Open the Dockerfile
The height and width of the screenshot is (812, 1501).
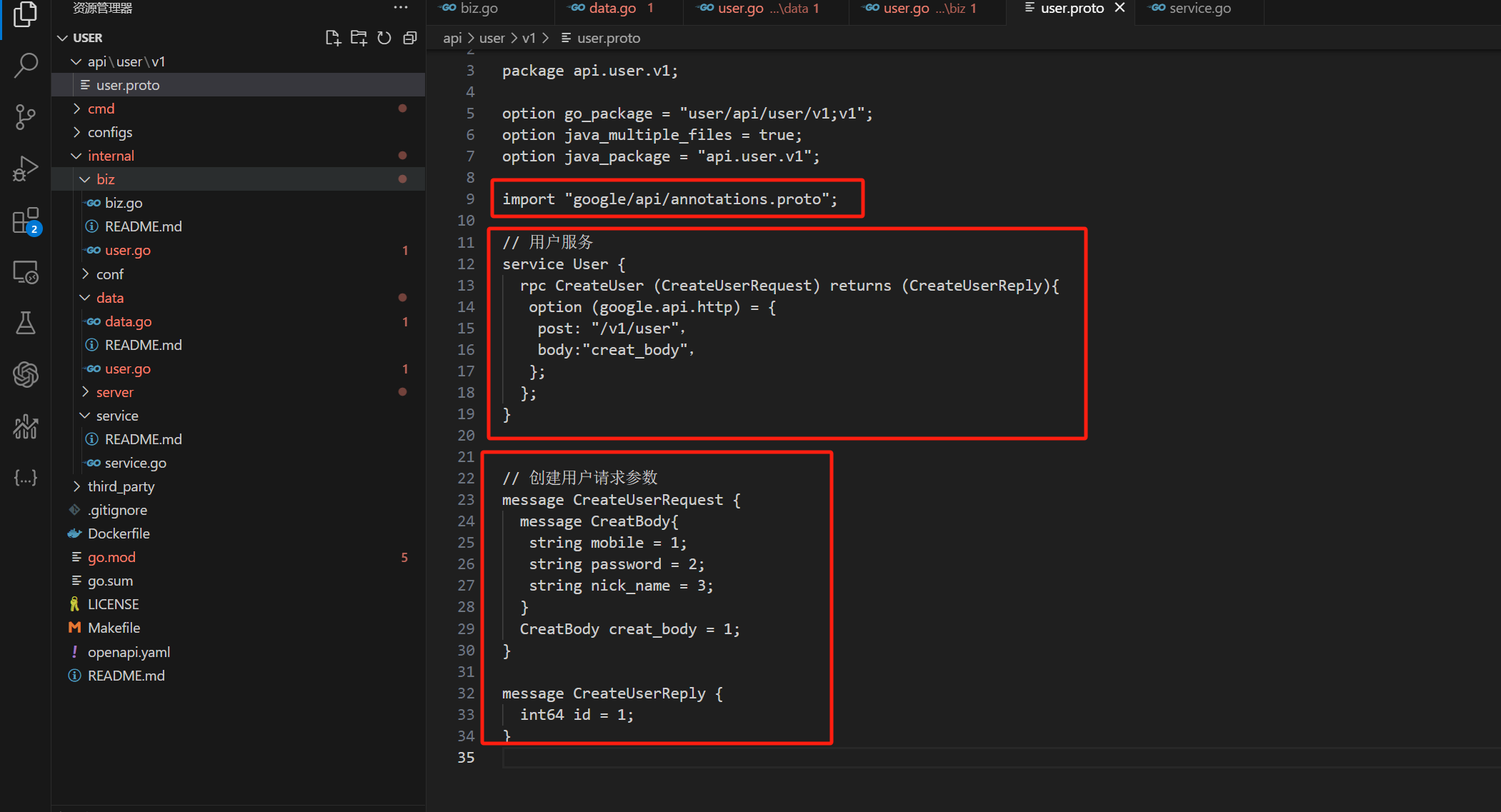point(239,533)
